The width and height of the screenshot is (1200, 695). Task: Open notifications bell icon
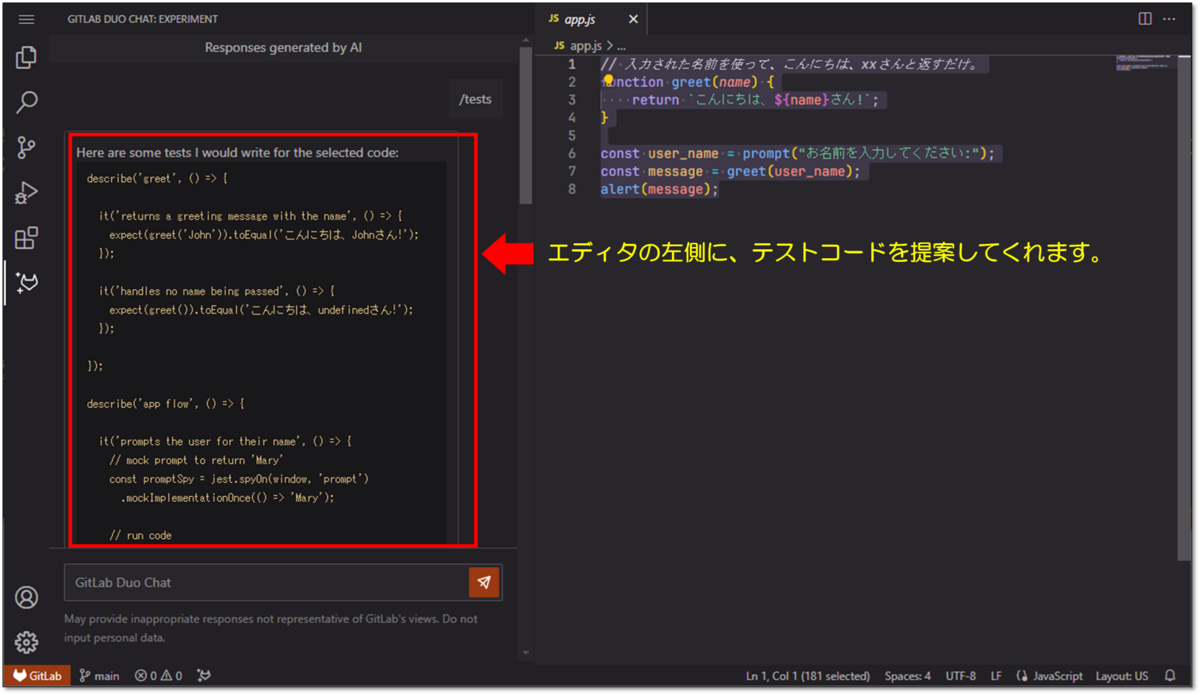click(x=1170, y=676)
